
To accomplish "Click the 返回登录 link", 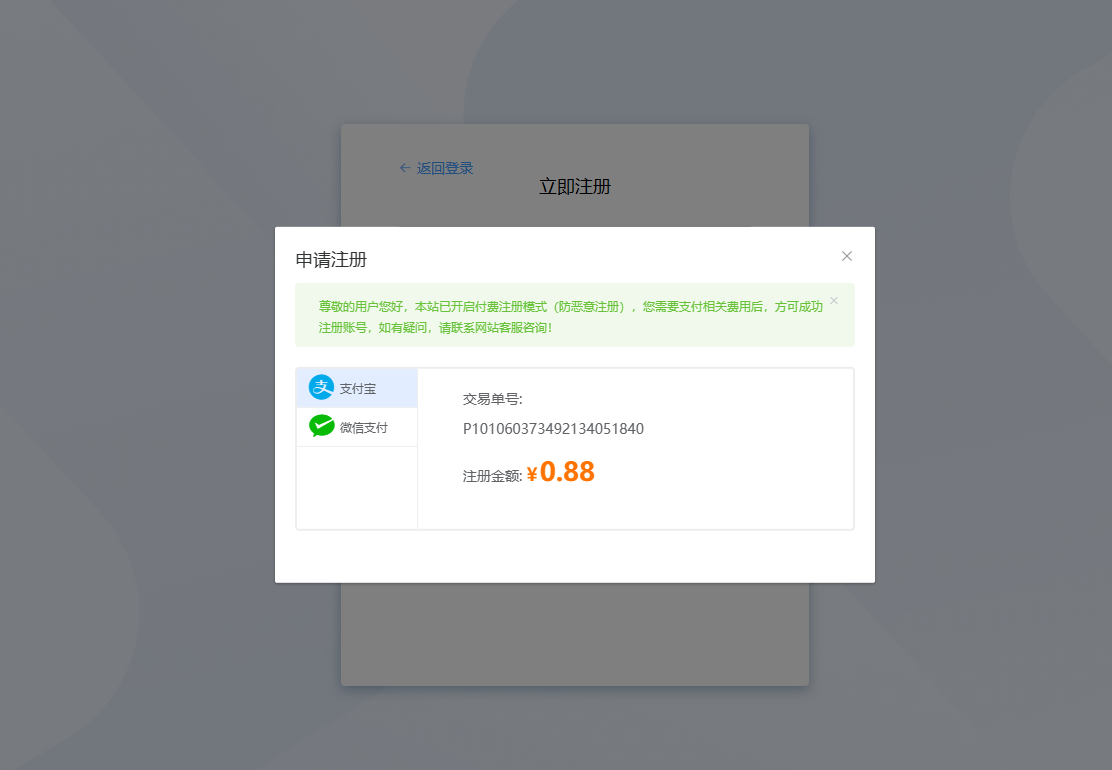I will 445,168.
